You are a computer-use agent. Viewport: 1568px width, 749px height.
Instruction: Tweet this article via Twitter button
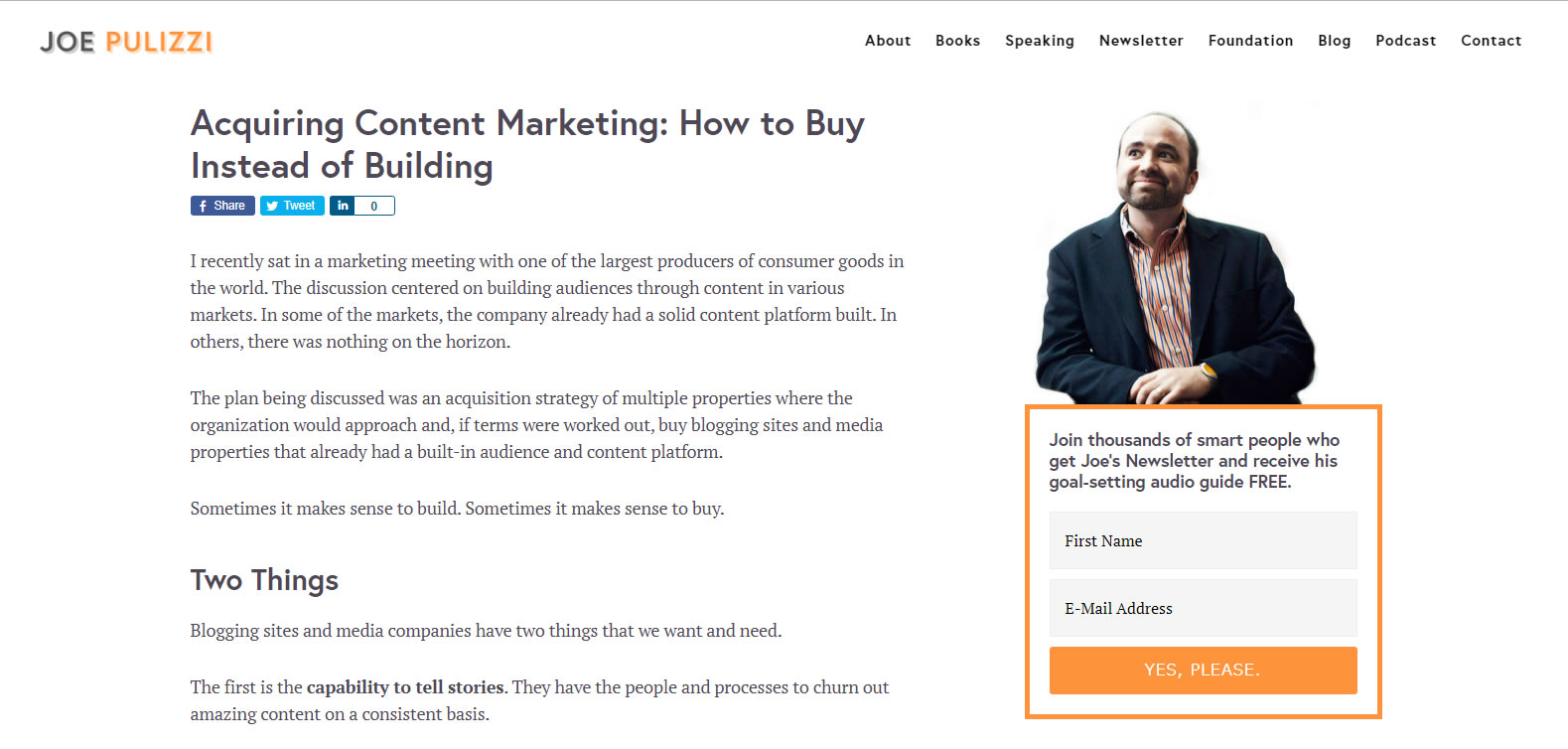(292, 206)
